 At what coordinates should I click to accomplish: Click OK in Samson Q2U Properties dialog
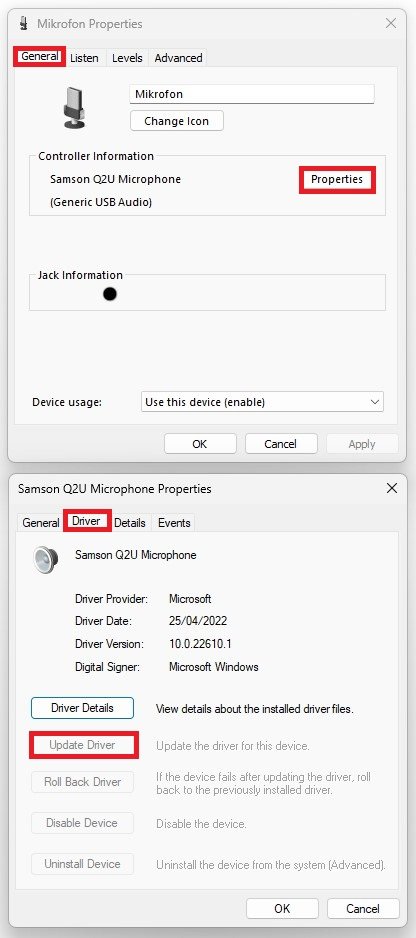point(283,909)
